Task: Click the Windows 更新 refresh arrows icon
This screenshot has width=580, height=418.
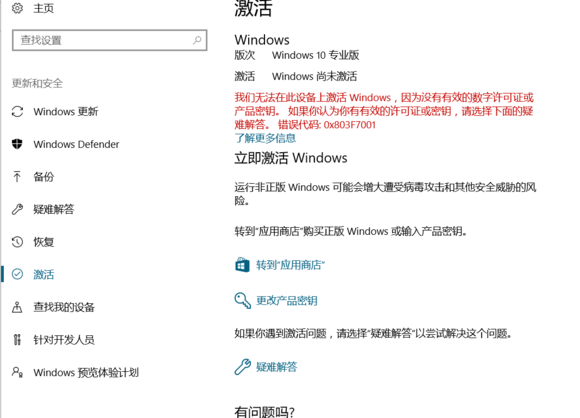Action: 17,111
